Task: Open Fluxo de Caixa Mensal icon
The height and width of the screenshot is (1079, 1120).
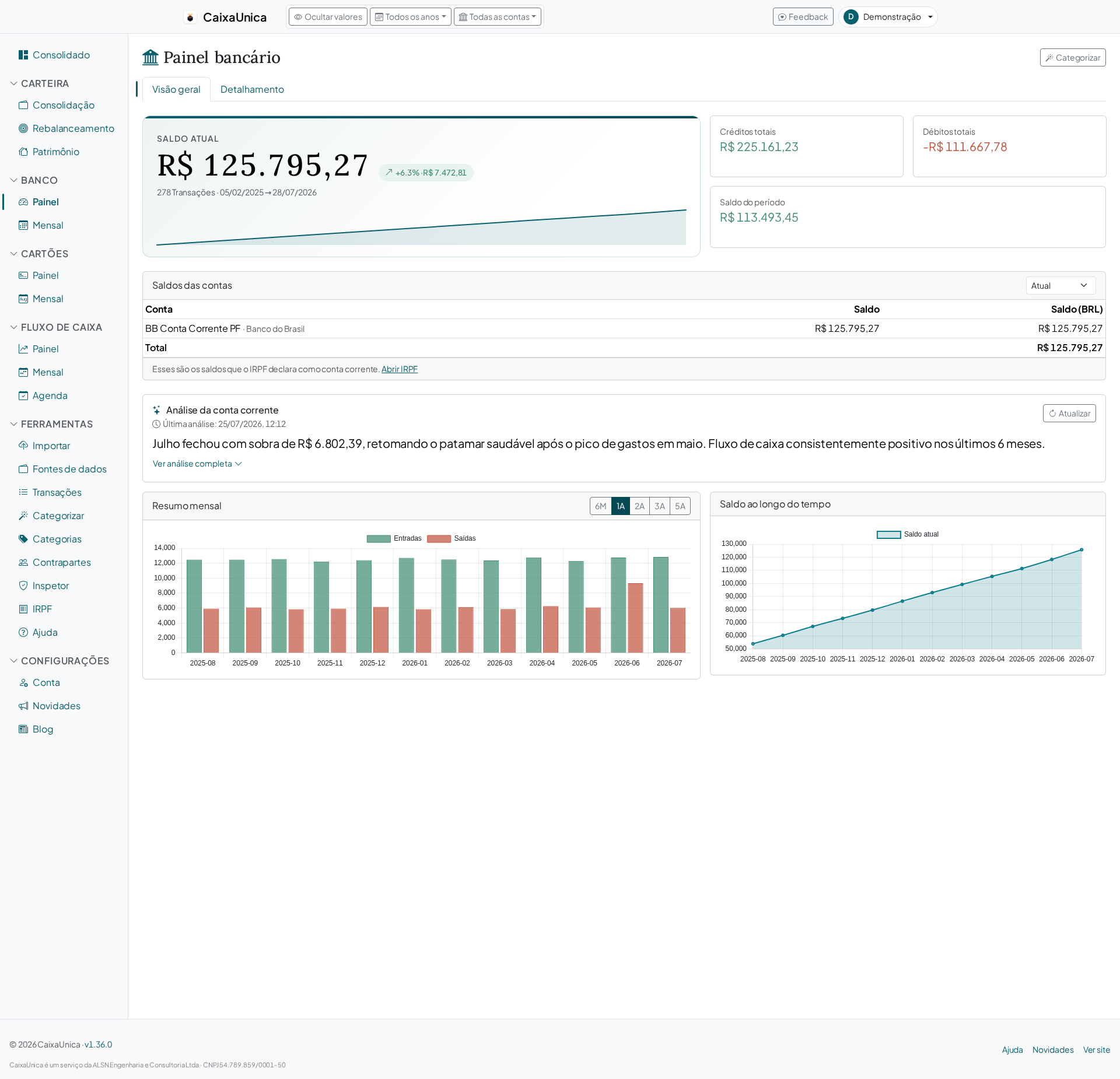Action: pos(23,372)
